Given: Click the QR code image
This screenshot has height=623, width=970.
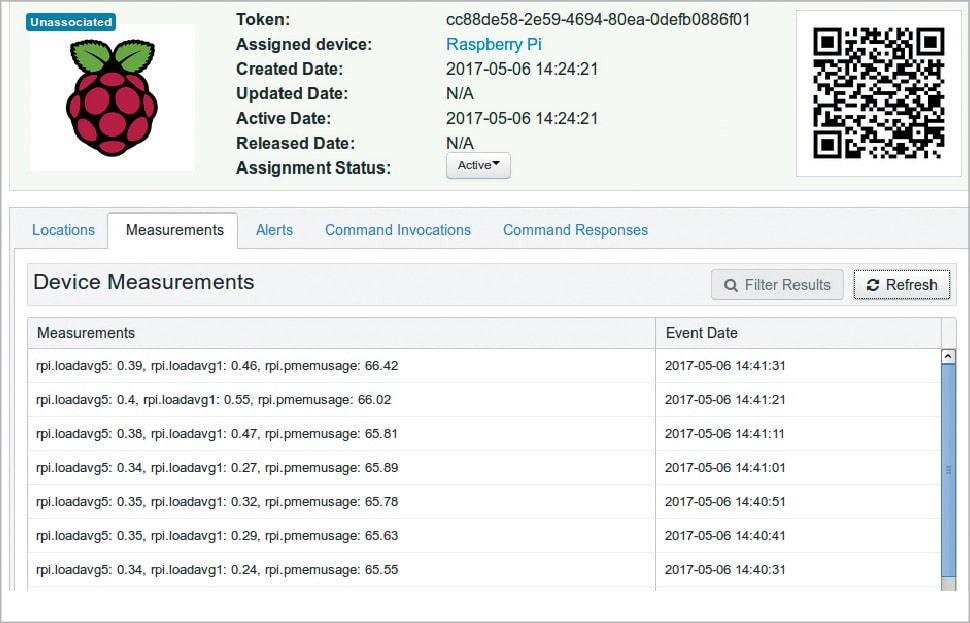Looking at the screenshot, I should [878, 93].
